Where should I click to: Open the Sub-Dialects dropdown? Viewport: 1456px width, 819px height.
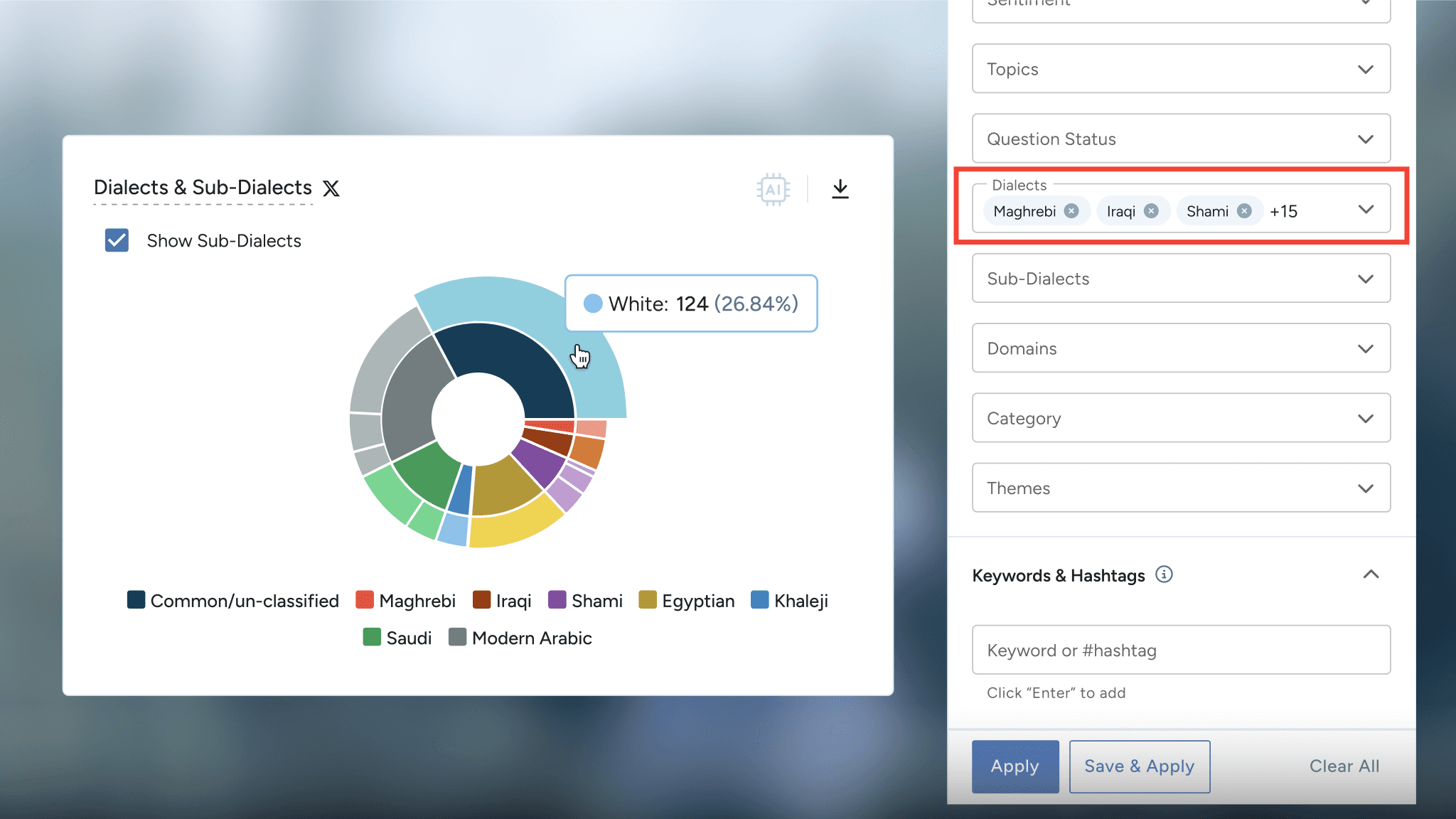1181,279
